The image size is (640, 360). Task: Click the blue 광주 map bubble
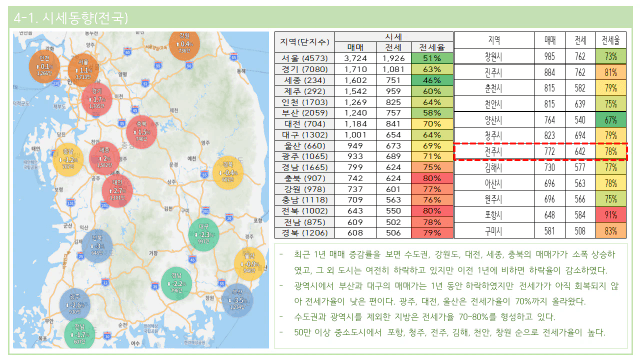(x=75, y=304)
